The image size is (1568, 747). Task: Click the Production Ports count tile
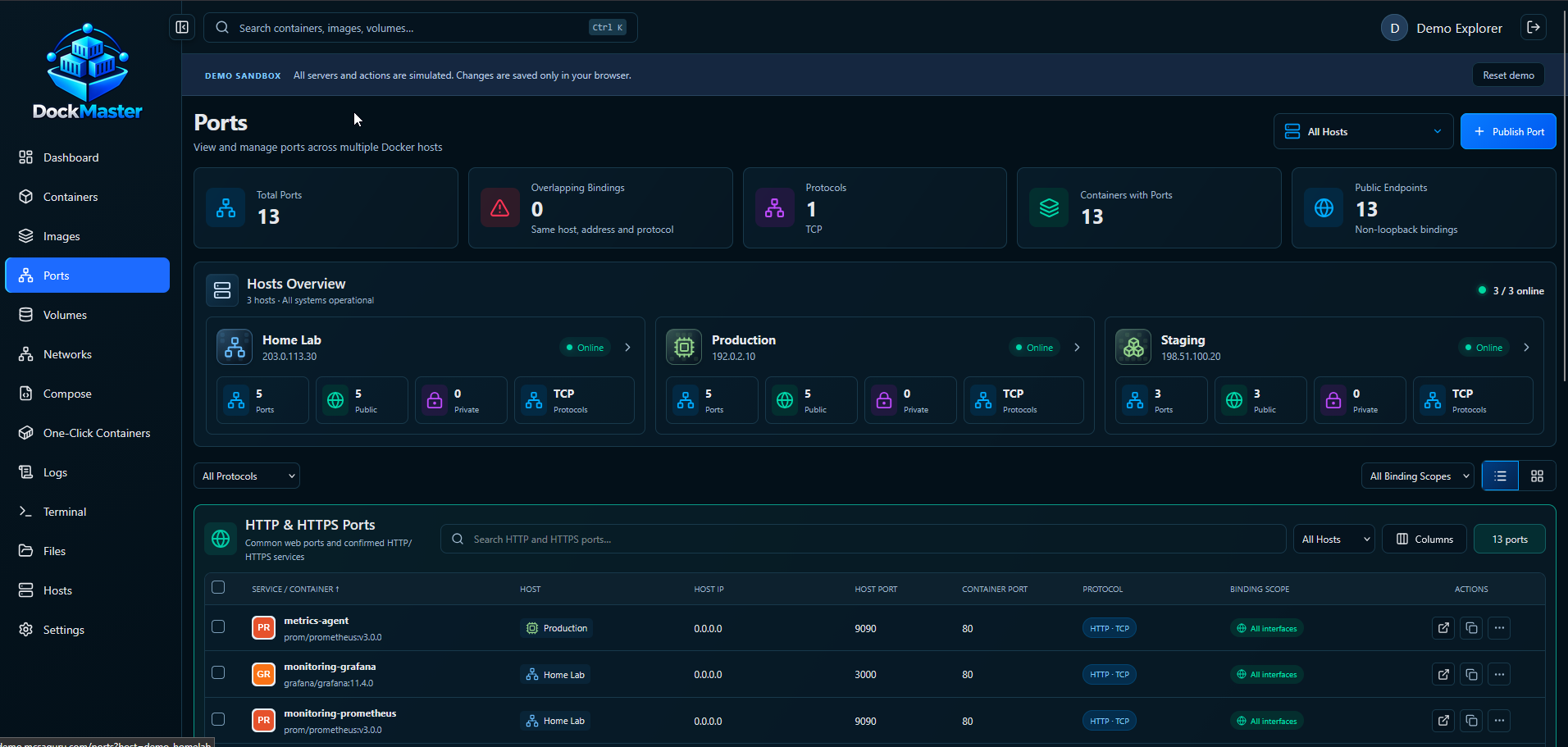pyautogui.click(x=712, y=400)
